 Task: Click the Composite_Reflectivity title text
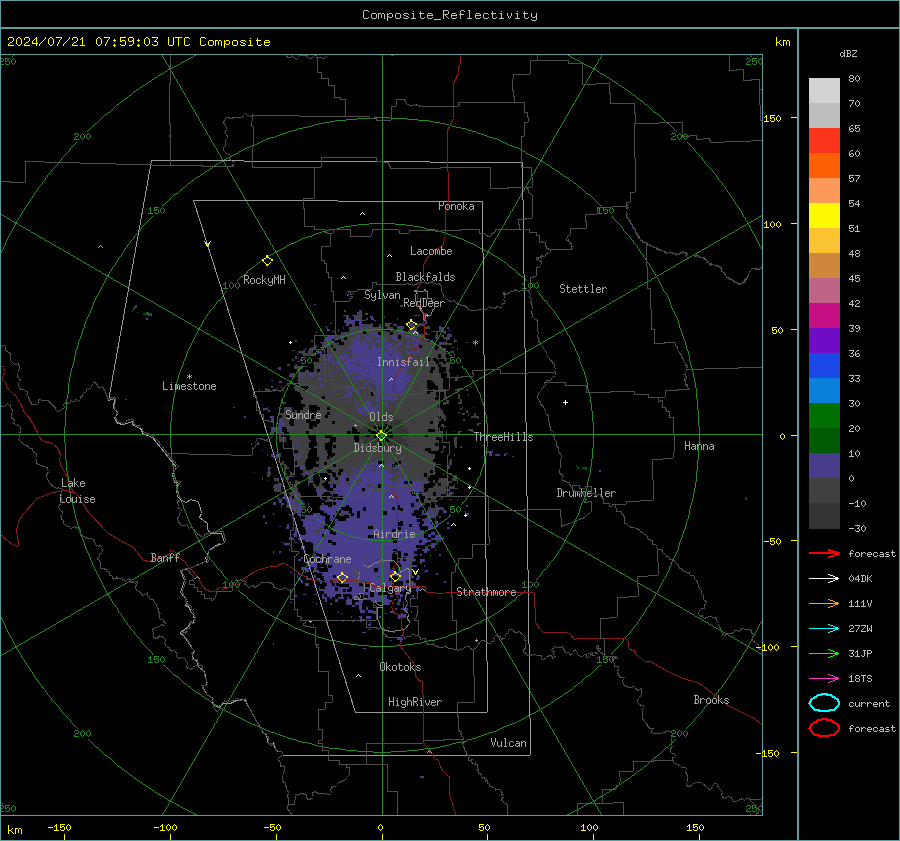point(450,15)
